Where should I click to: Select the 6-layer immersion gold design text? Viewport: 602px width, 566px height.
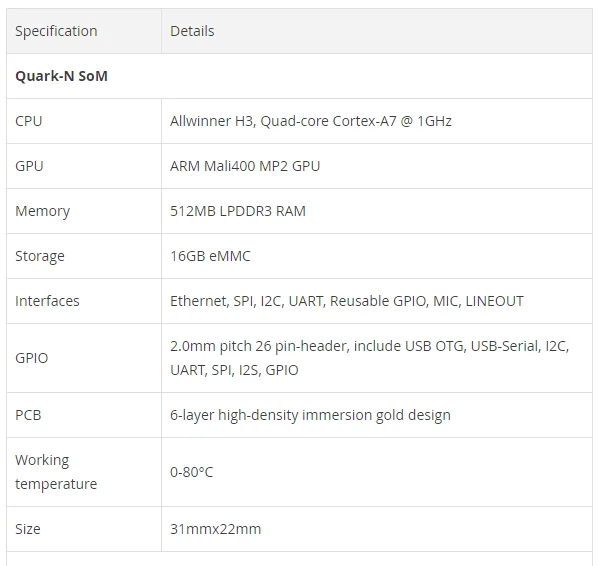[x=310, y=414]
